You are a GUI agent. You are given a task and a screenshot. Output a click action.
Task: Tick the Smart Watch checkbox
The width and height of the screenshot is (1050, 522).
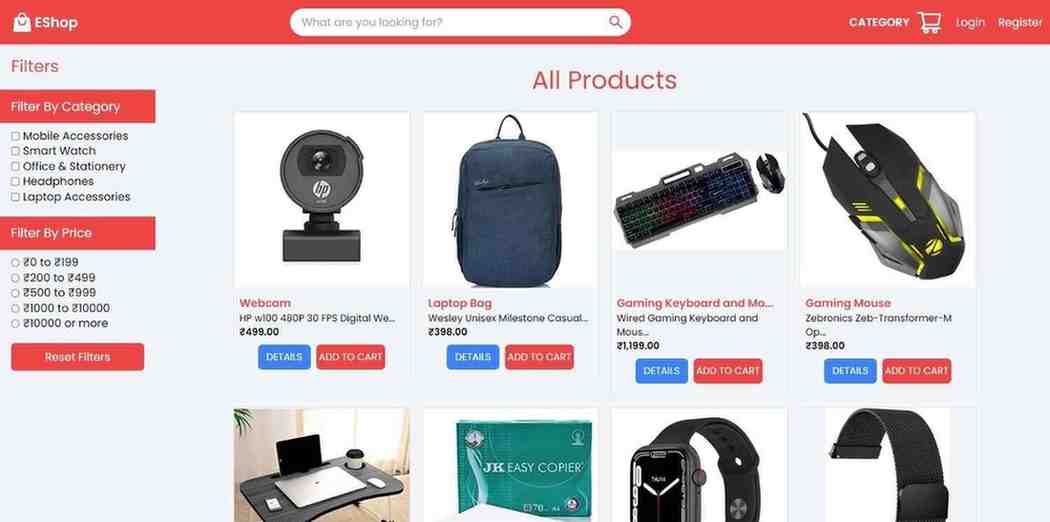(15, 151)
